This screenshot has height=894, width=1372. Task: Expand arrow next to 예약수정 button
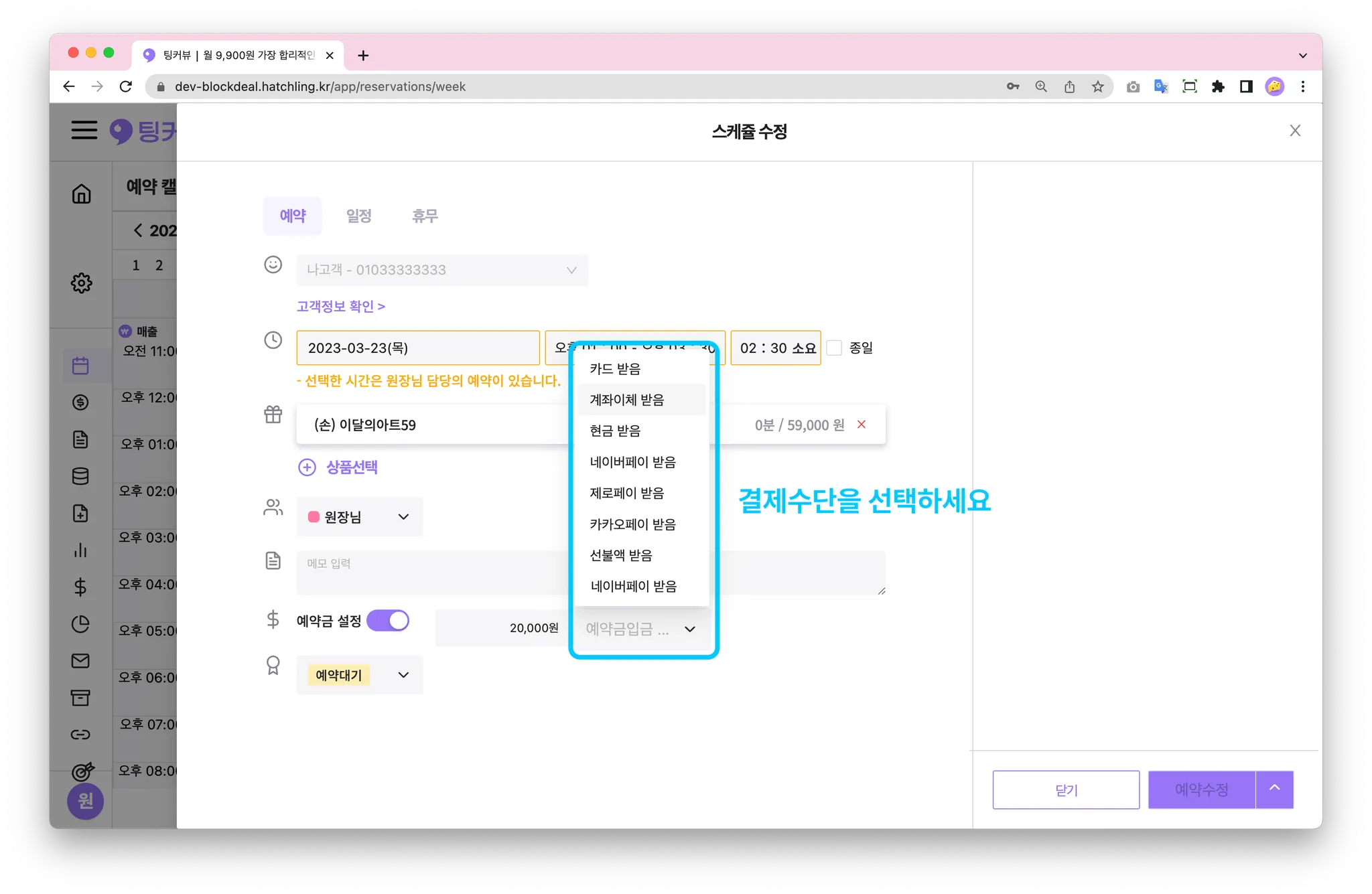click(x=1274, y=789)
